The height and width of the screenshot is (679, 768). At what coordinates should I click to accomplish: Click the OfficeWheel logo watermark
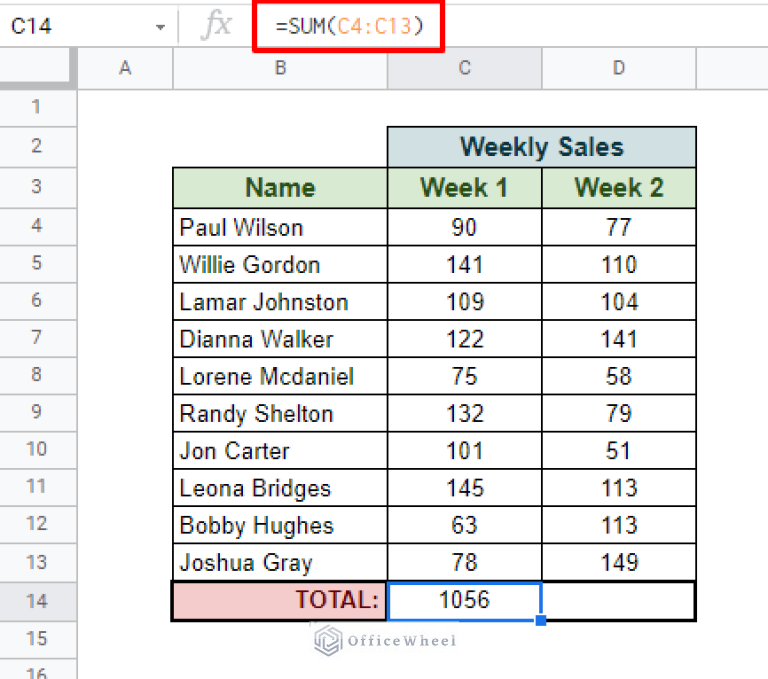385,641
